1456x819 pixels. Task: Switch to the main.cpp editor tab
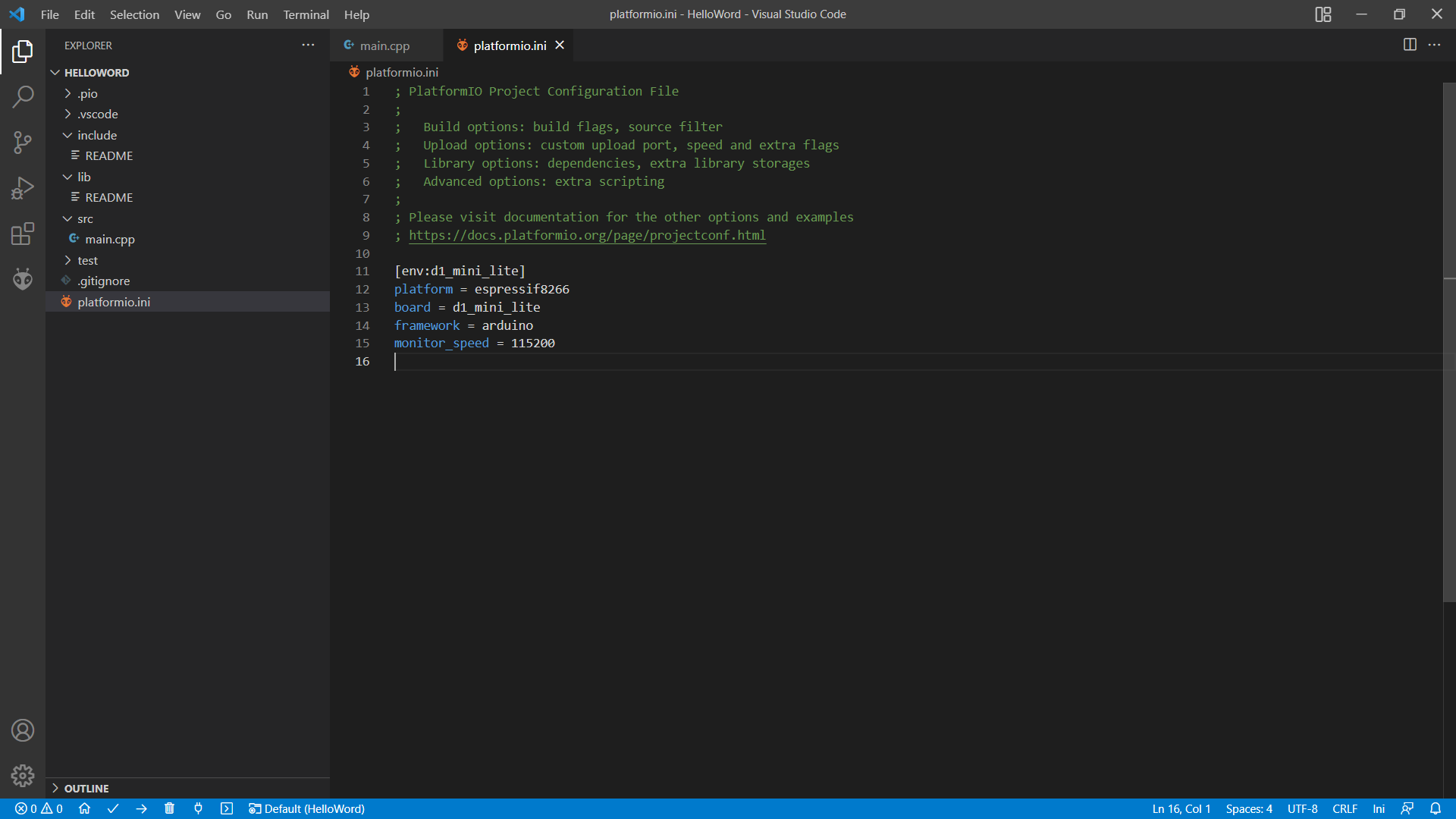(x=387, y=45)
